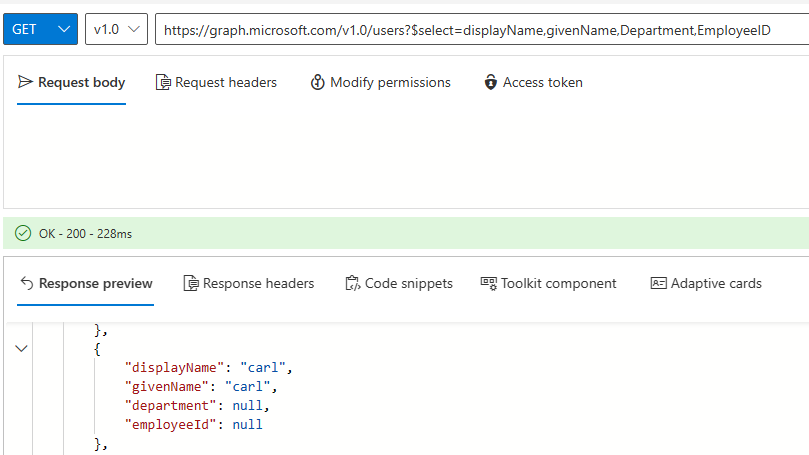Open the Modify permissions tab

pos(380,83)
